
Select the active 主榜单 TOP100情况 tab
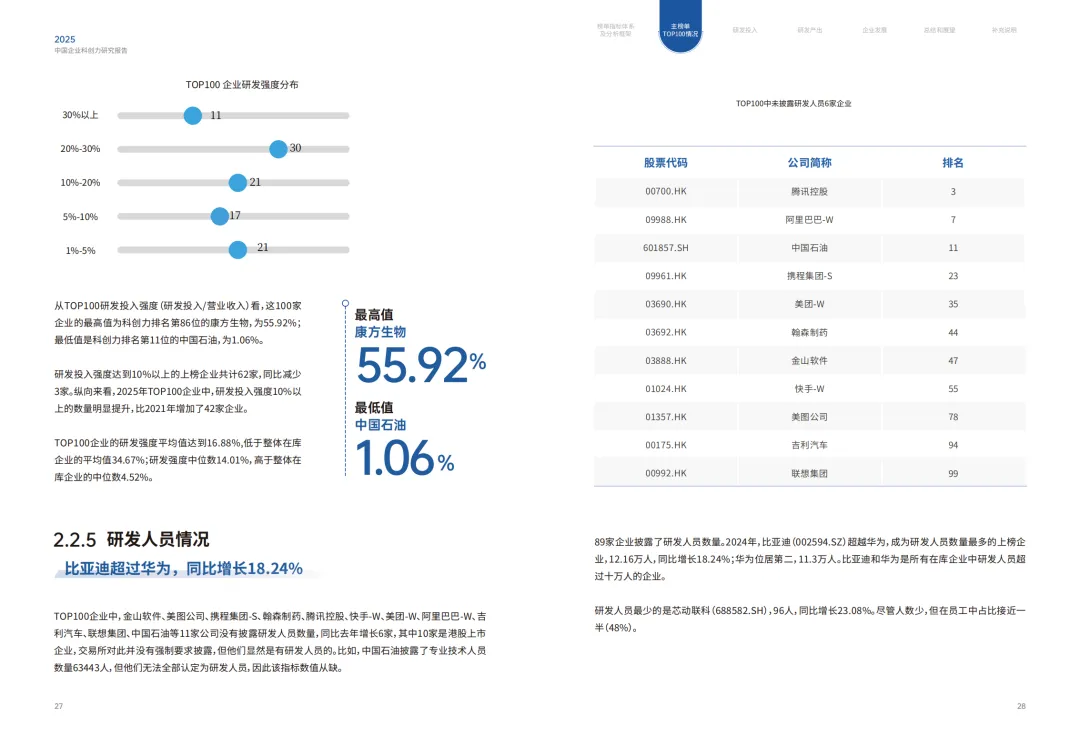point(681,30)
